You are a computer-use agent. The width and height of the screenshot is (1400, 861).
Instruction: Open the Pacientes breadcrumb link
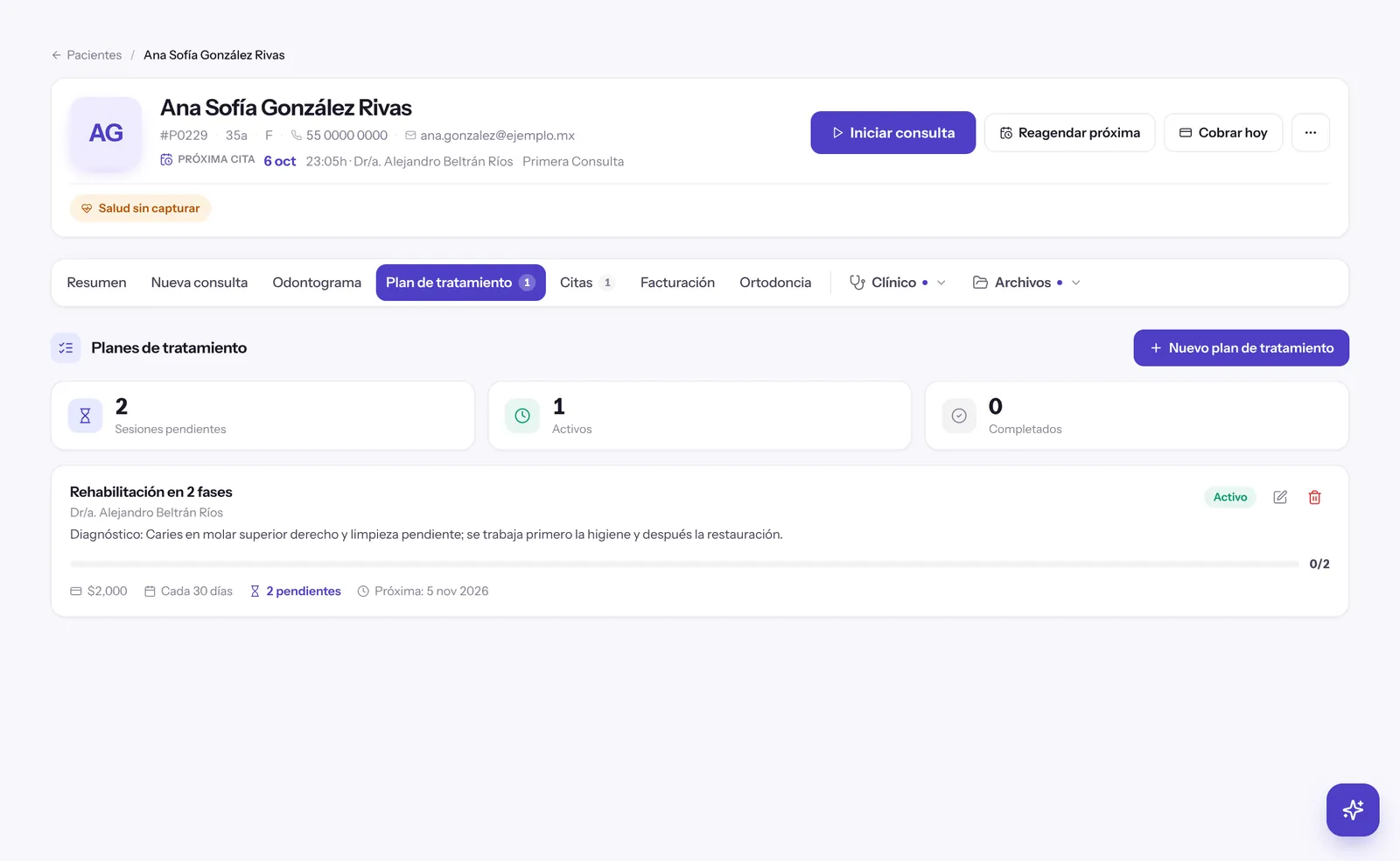point(94,55)
